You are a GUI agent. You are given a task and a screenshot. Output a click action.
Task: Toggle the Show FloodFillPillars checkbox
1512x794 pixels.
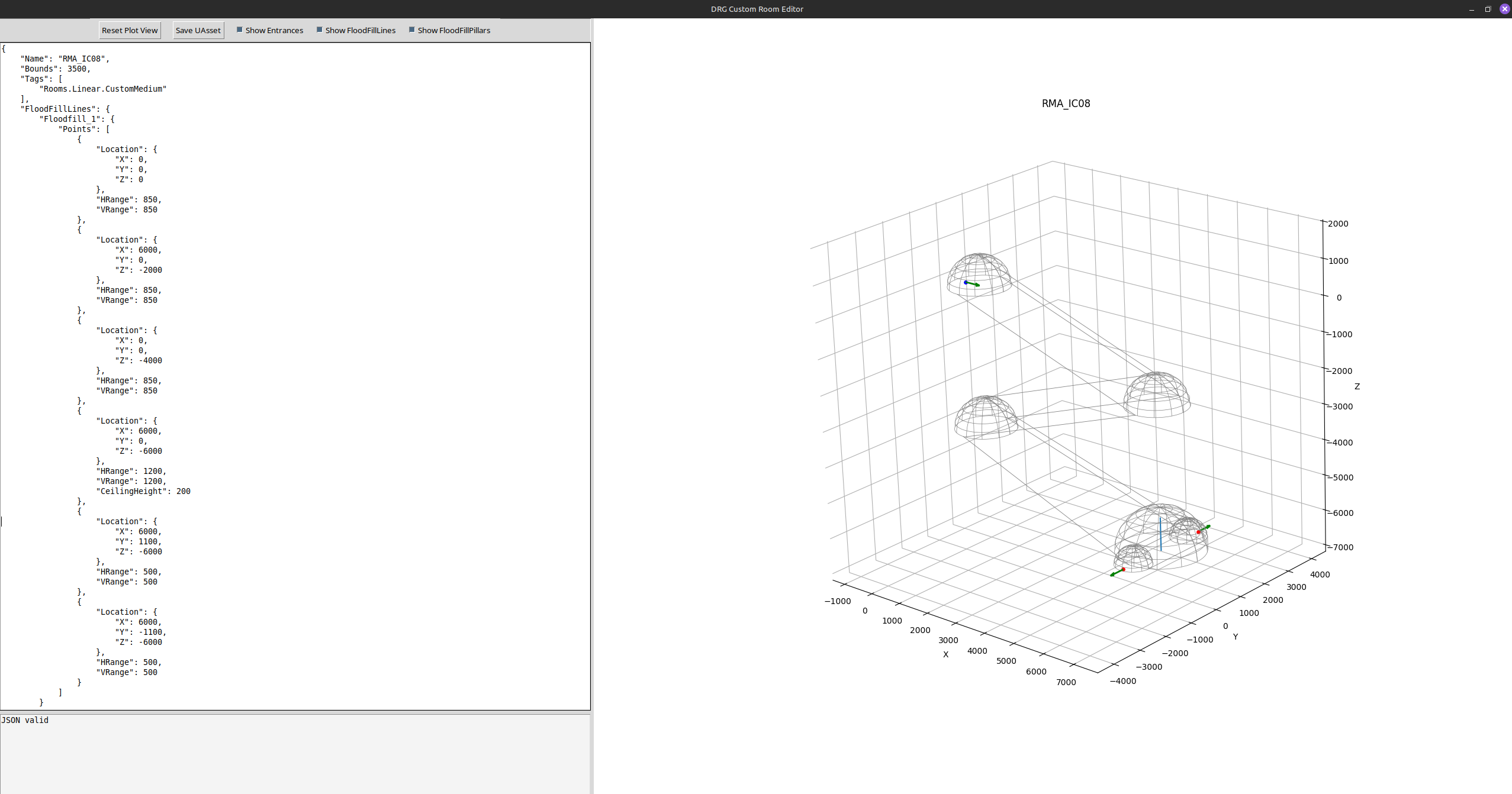click(412, 30)
